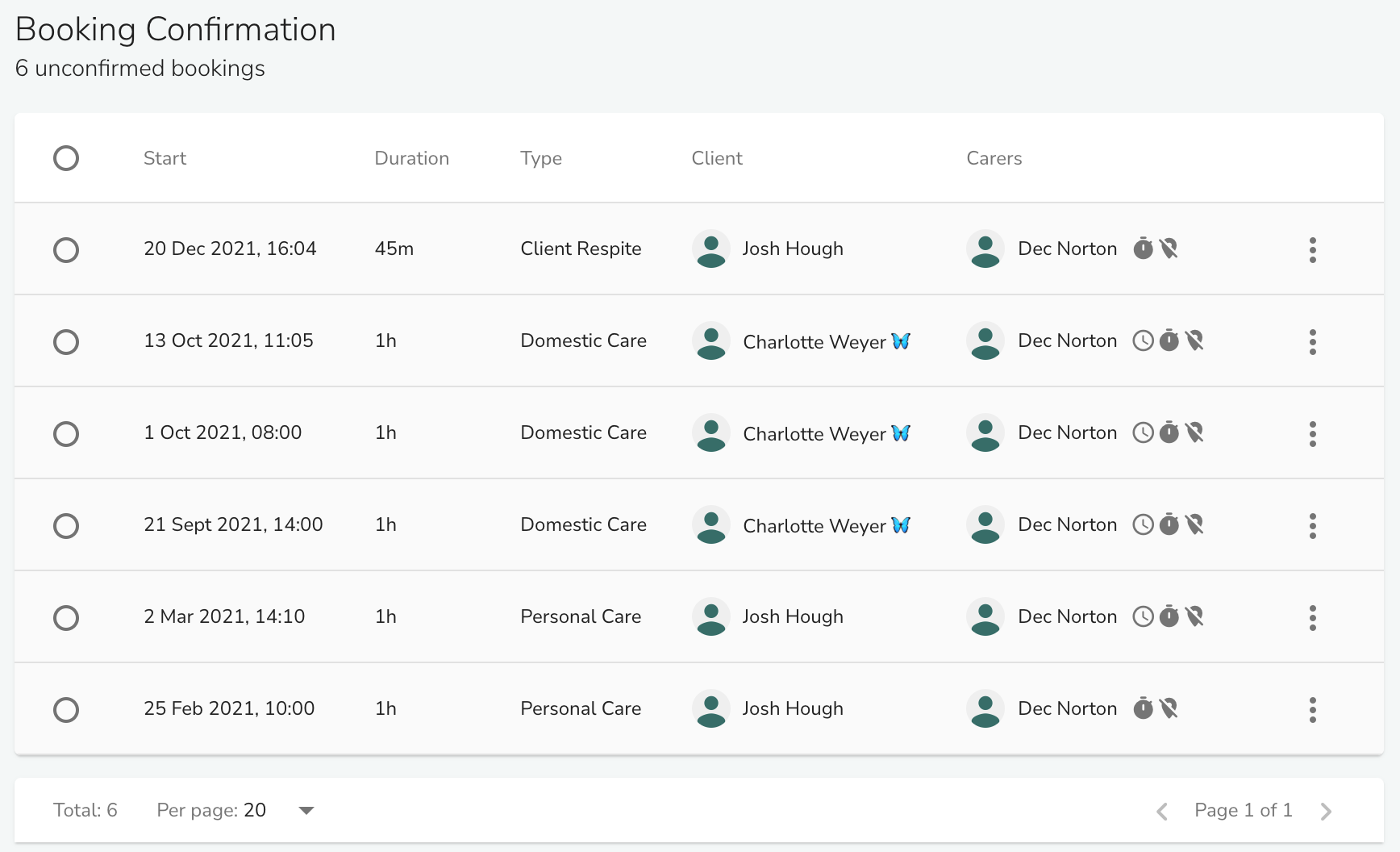Screen dimensions: 1400x852
Task: Toggle the select-all checkbox in table header
Action: [x=66, y=158]
